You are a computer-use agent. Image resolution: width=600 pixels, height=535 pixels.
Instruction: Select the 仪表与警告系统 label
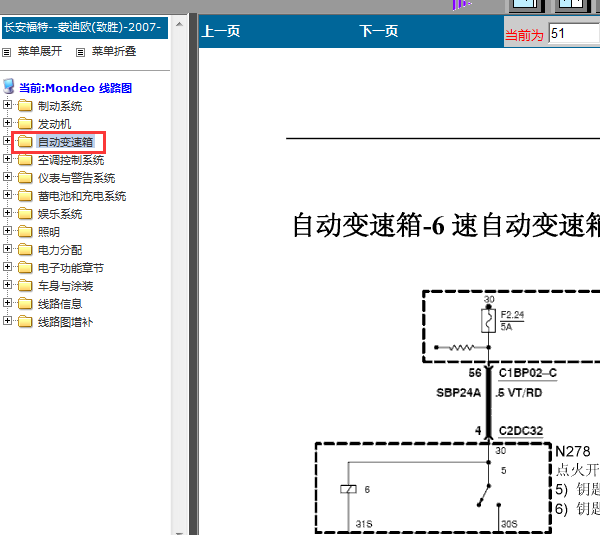click(77, 178)
